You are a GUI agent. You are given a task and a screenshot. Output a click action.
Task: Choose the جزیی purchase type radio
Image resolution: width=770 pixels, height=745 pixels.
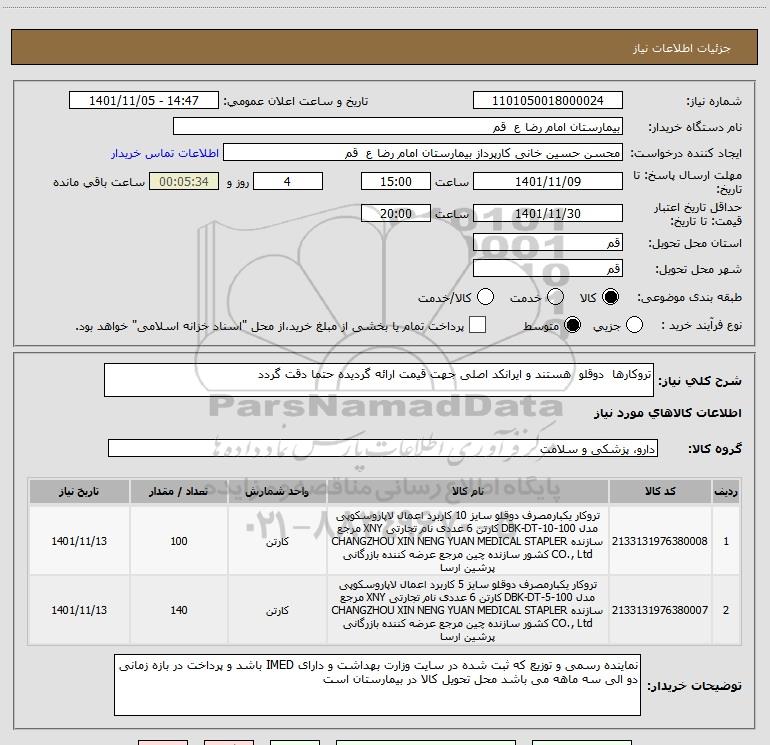[x=634, y=325]
